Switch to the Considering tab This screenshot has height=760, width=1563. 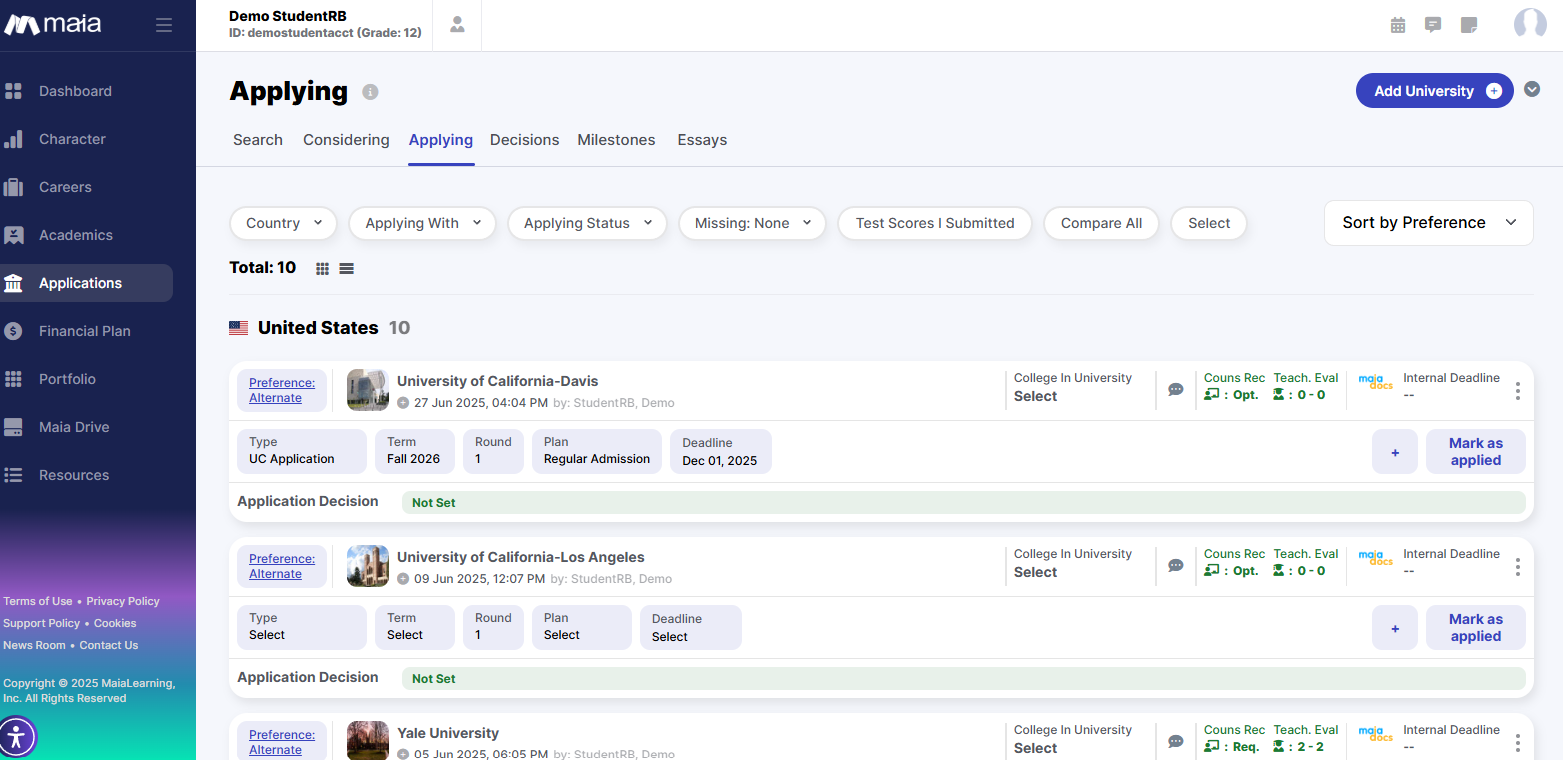[346, 140]
